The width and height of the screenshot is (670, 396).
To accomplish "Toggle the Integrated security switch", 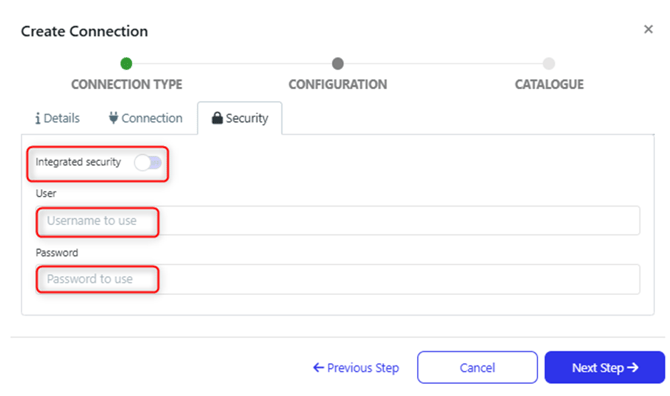I will (148, 162).
